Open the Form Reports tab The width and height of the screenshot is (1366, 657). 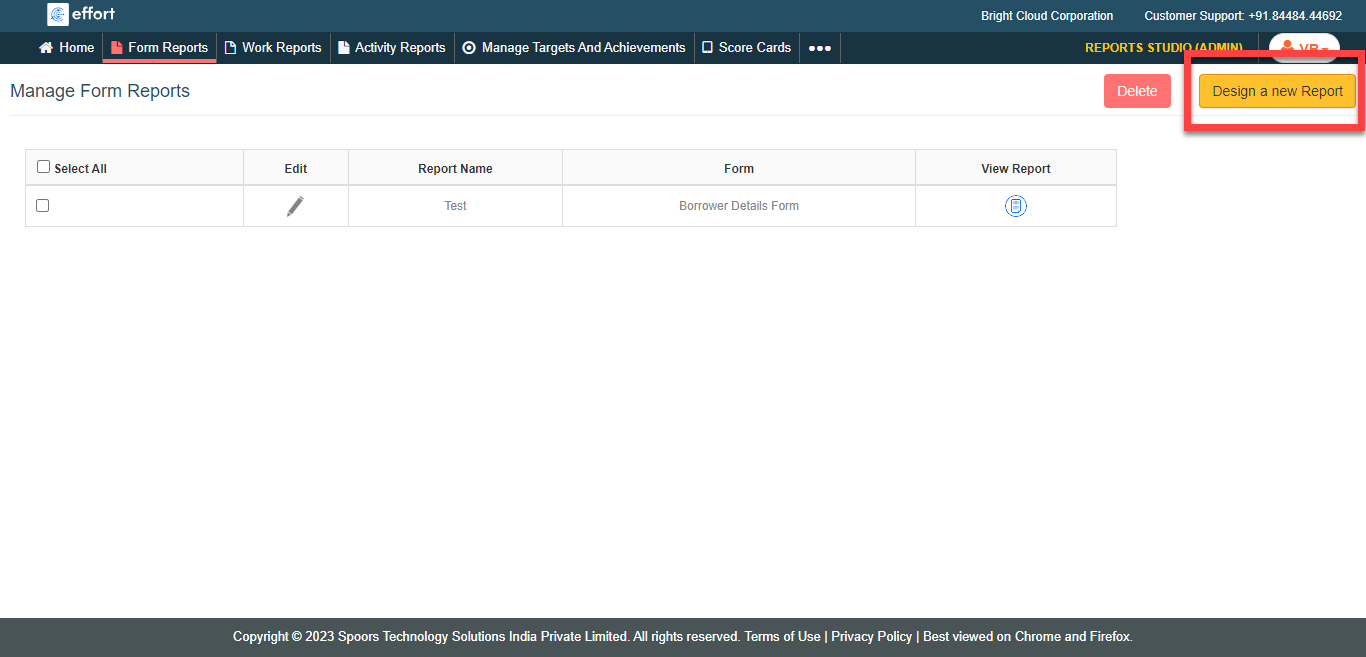159,47
